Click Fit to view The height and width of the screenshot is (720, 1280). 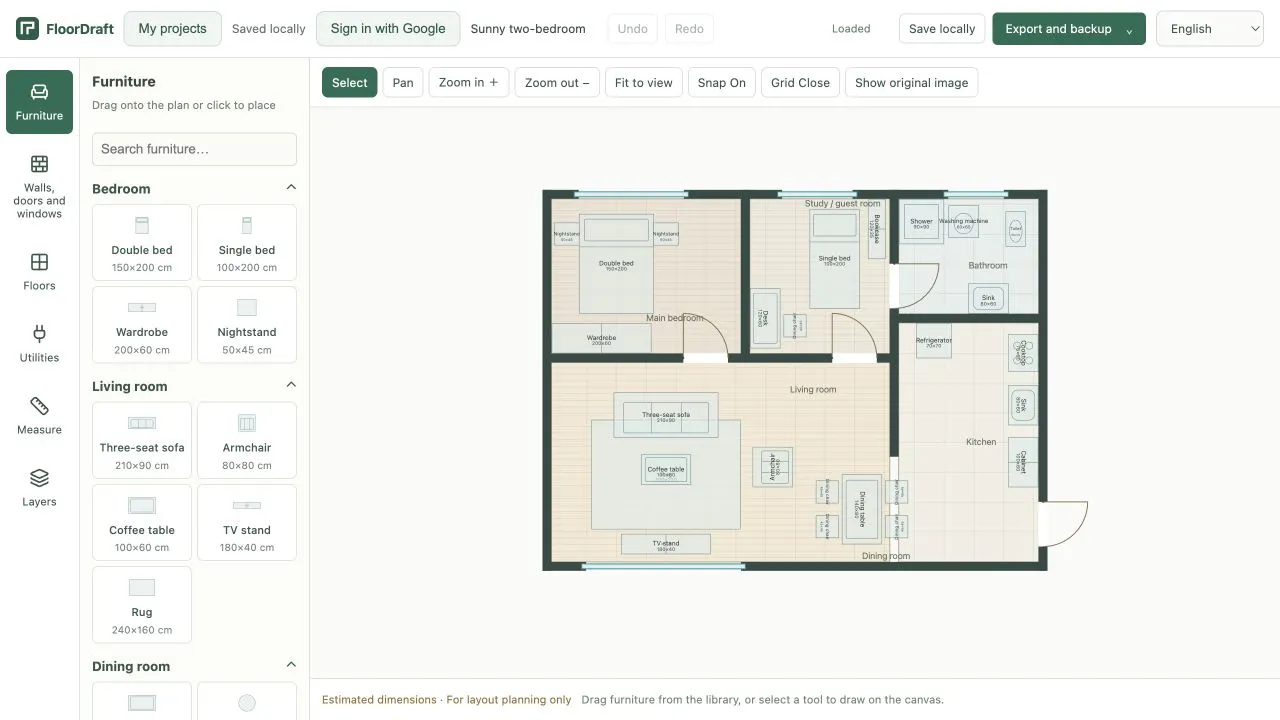click(x=644, y=82)
